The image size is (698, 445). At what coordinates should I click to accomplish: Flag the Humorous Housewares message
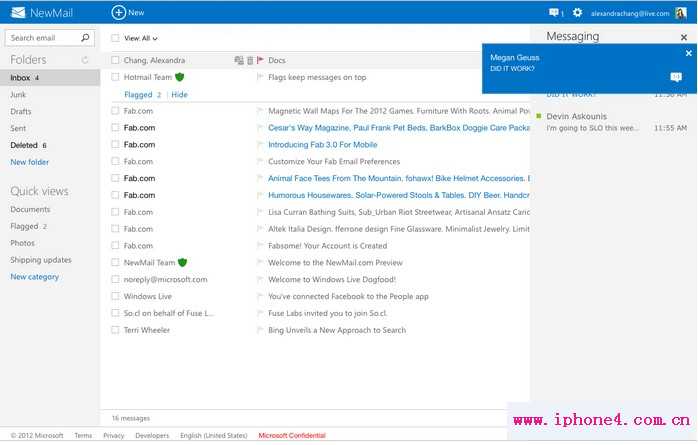click(x=260, y=195)
